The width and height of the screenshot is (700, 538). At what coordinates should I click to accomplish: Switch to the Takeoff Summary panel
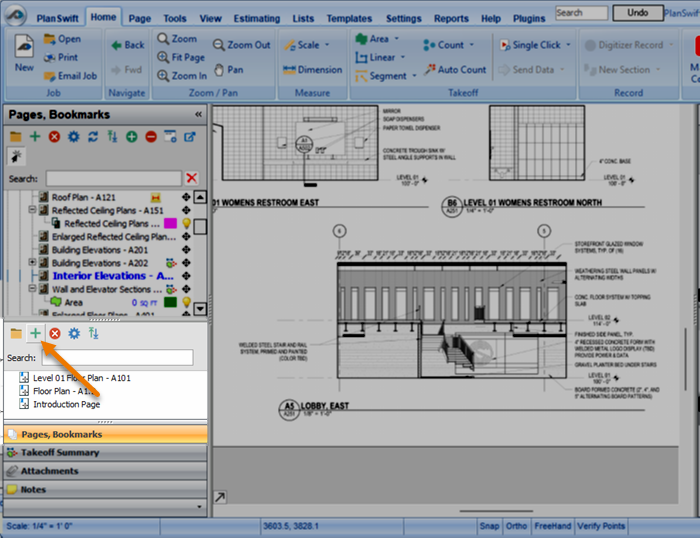(105, 453)
